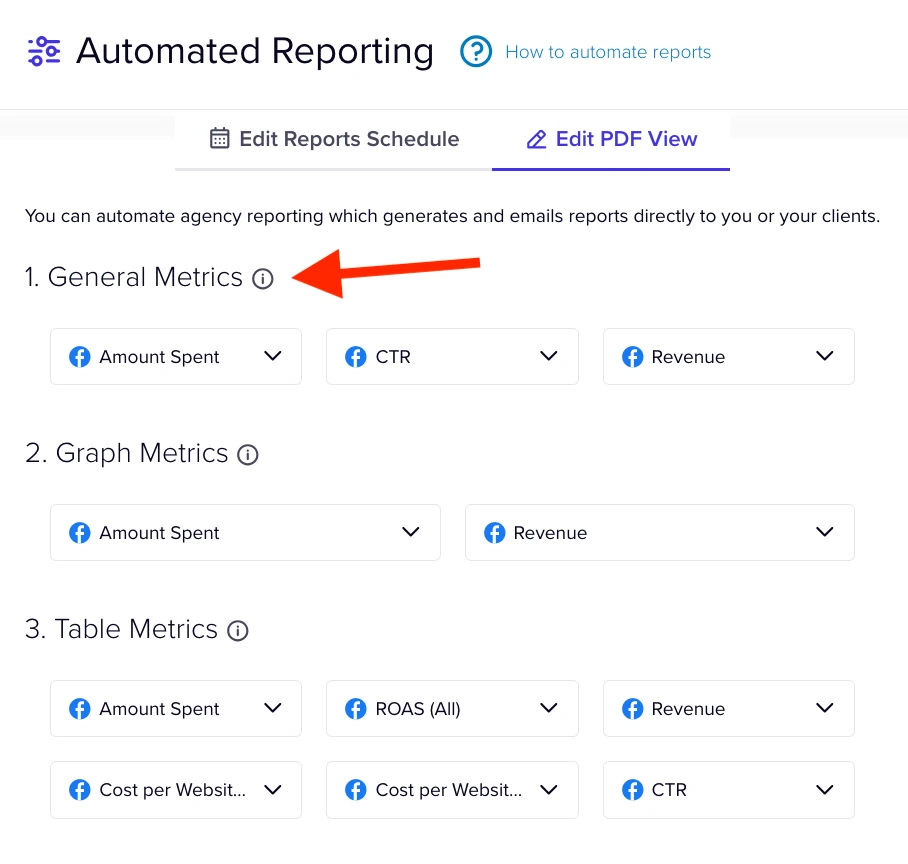Open the How to automate reports link
The image size is (908, 864).
[x=608, y=52]
